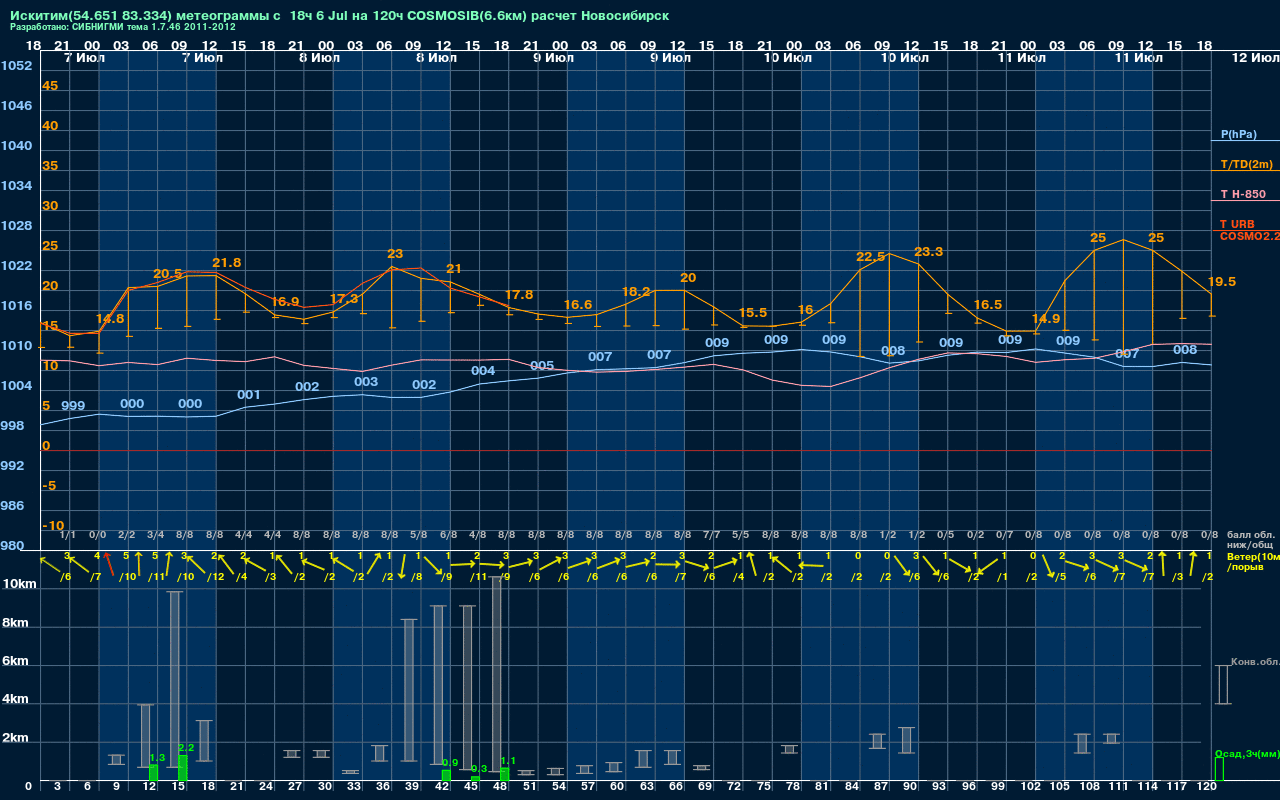Viewport: 1280px width, 800px height.
Task: Click the 20.5 temperature label
Action: coord(168,274)
